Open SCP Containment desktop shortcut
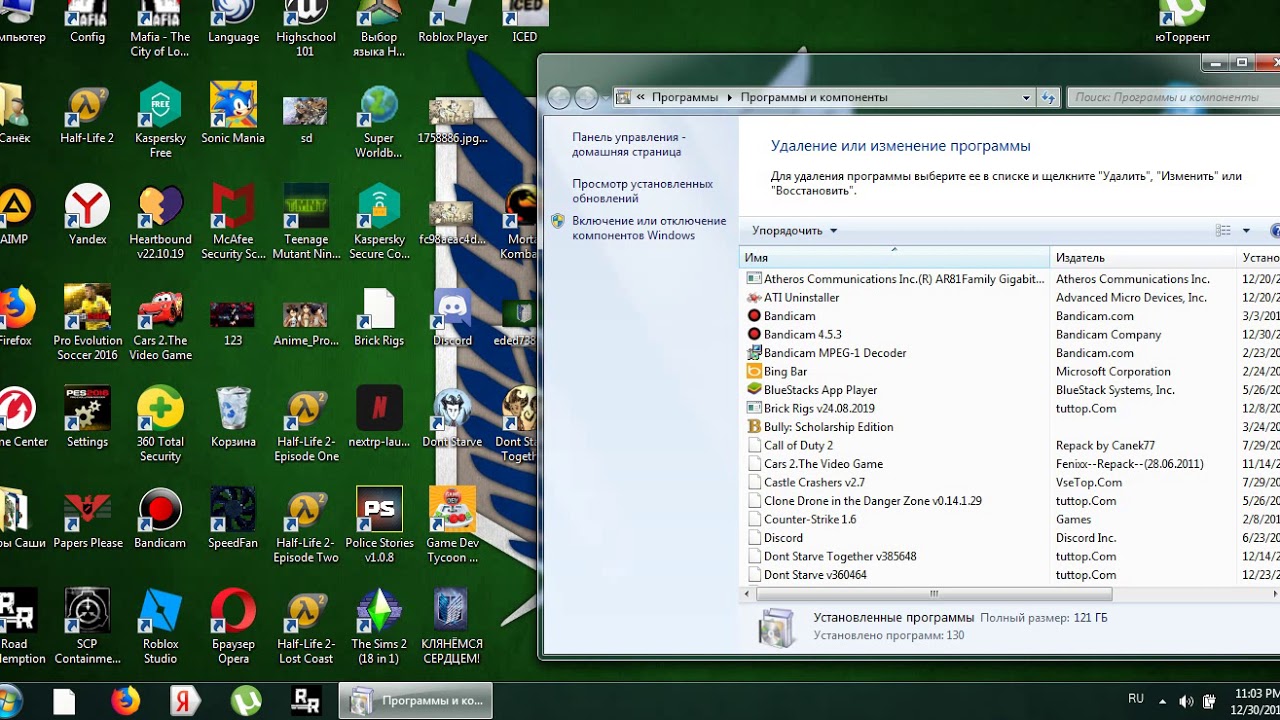 [87, 627]
